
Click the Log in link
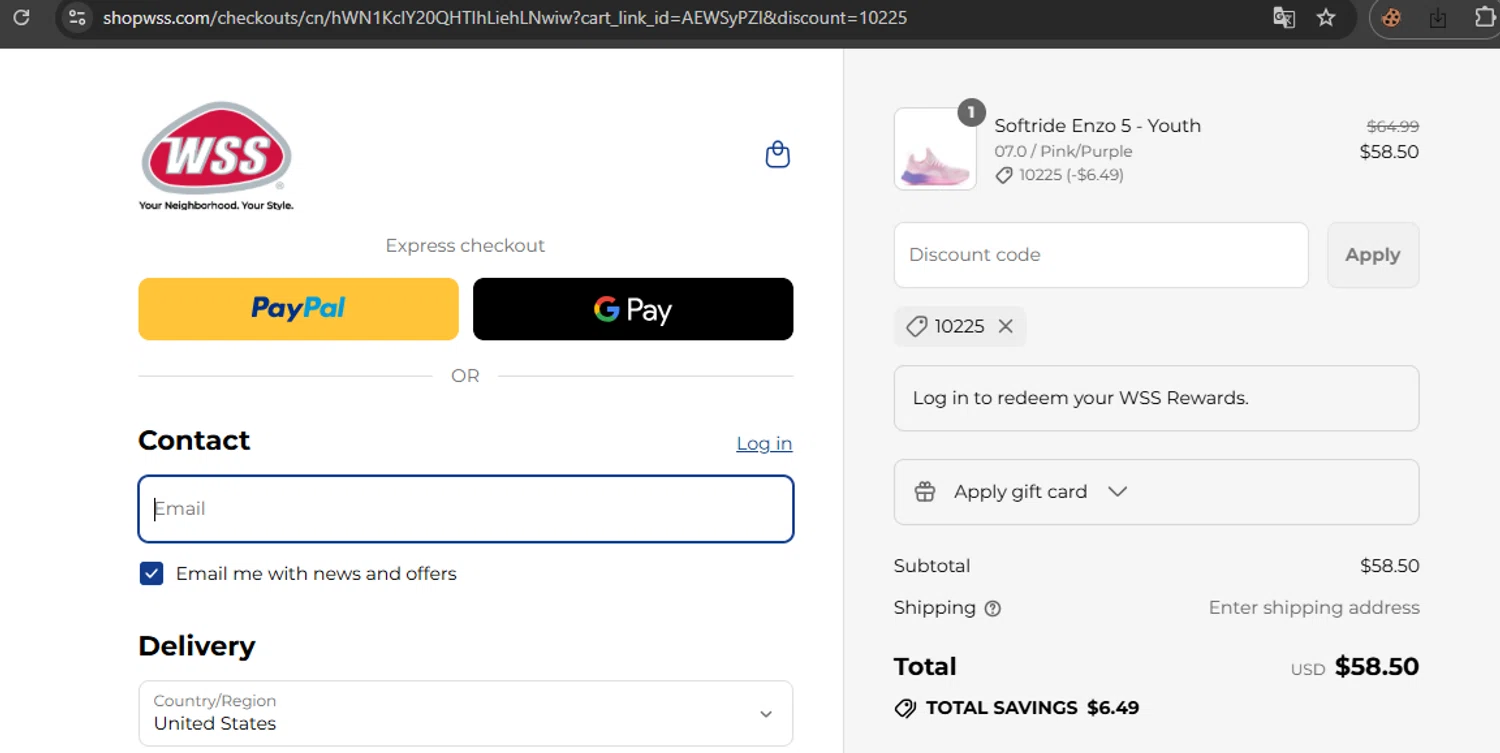(x=764, y=443)
